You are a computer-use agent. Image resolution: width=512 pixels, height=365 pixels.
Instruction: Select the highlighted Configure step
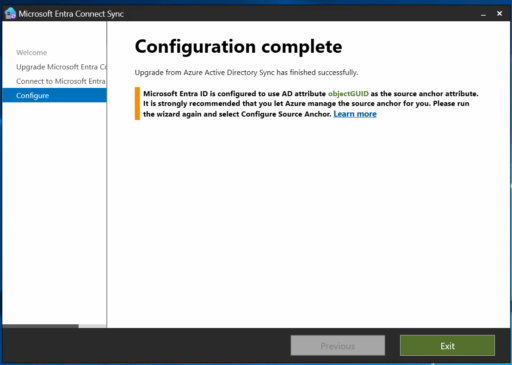point(54,95)
